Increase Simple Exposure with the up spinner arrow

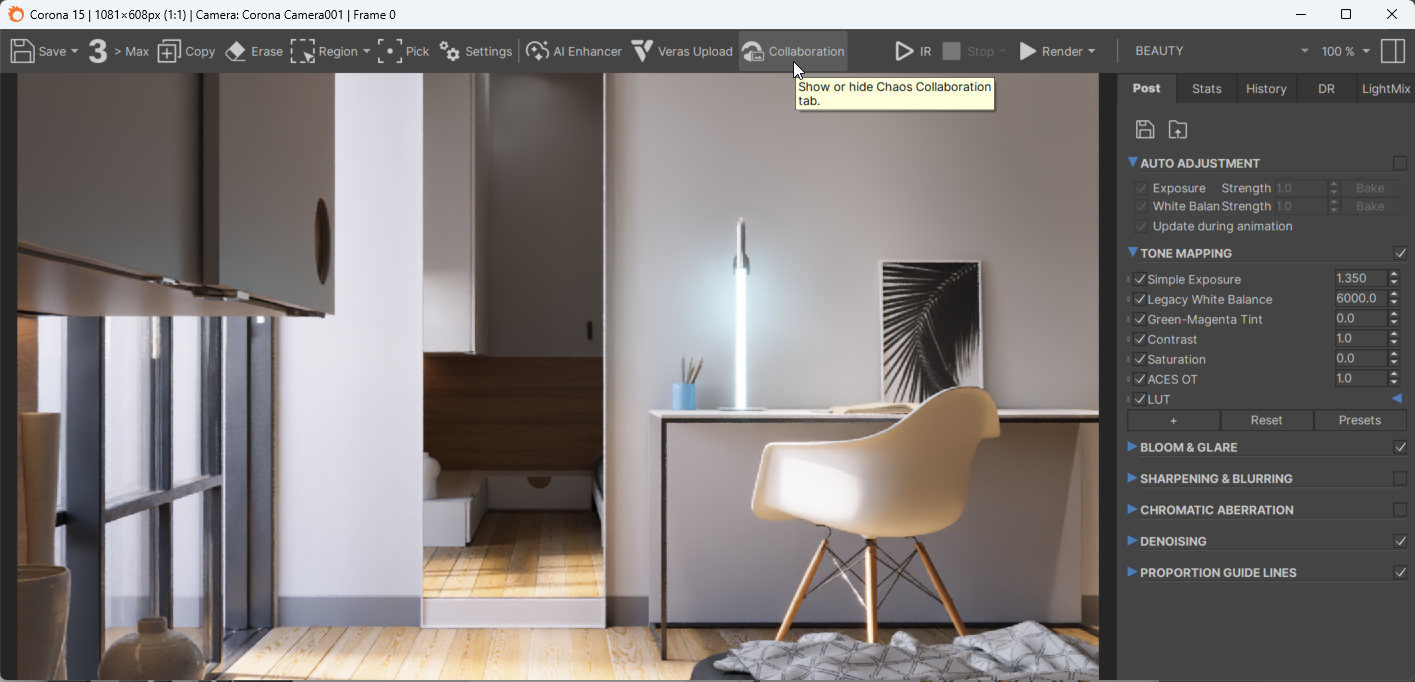[1395, 275]
